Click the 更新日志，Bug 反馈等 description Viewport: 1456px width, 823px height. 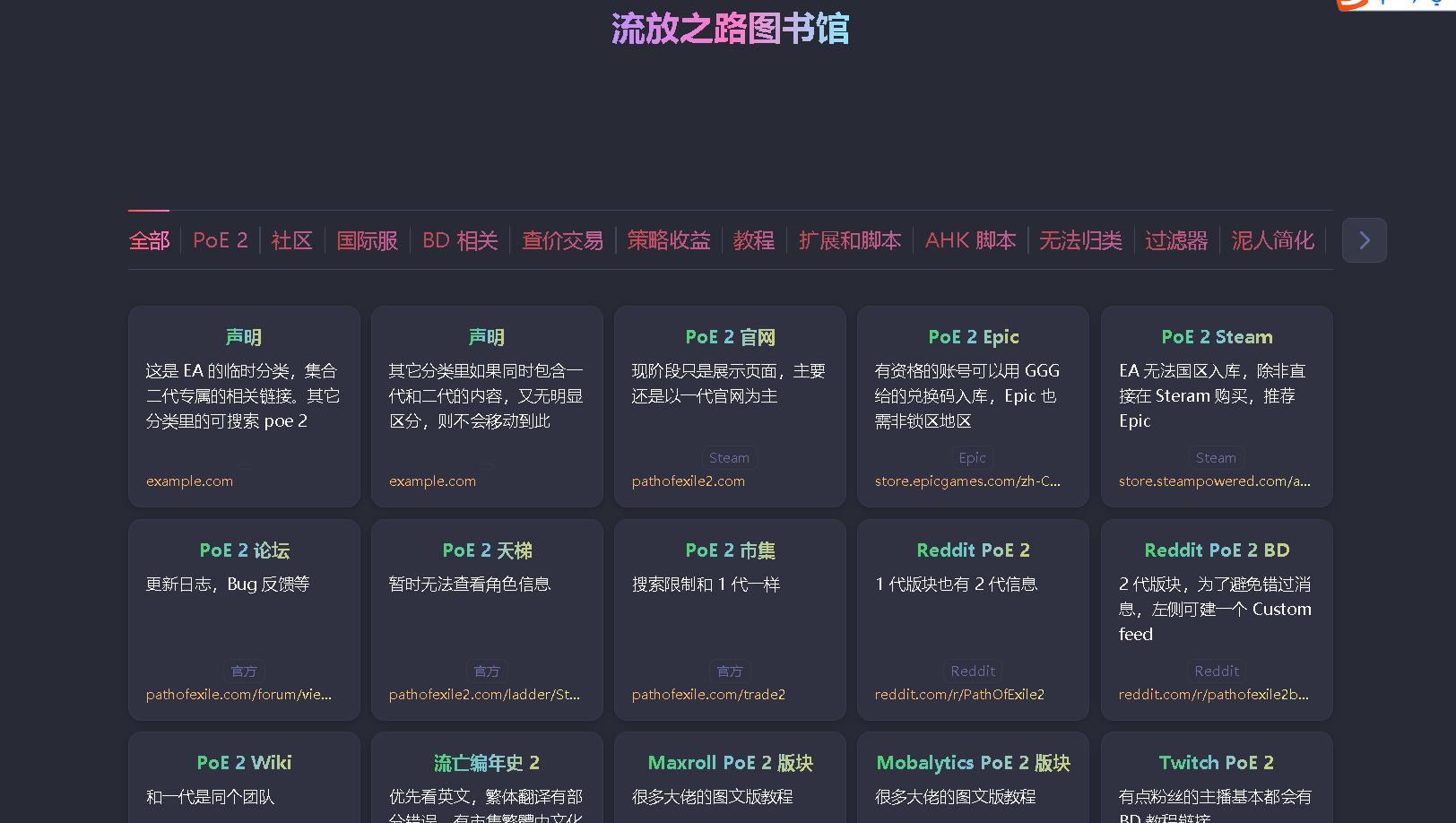tap(228, 585)
